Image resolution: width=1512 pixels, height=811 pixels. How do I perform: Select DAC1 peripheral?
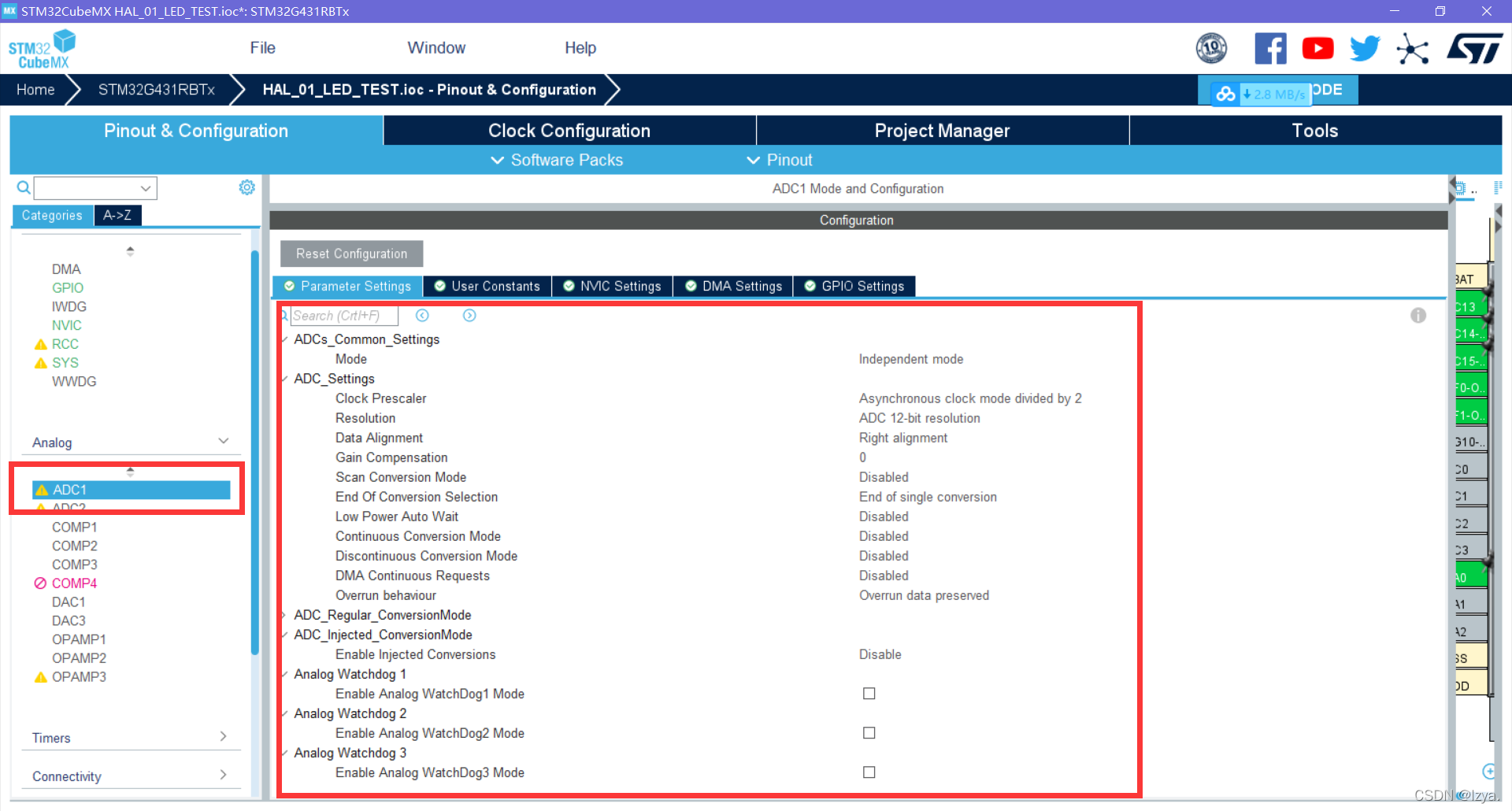tap(69, 602)
